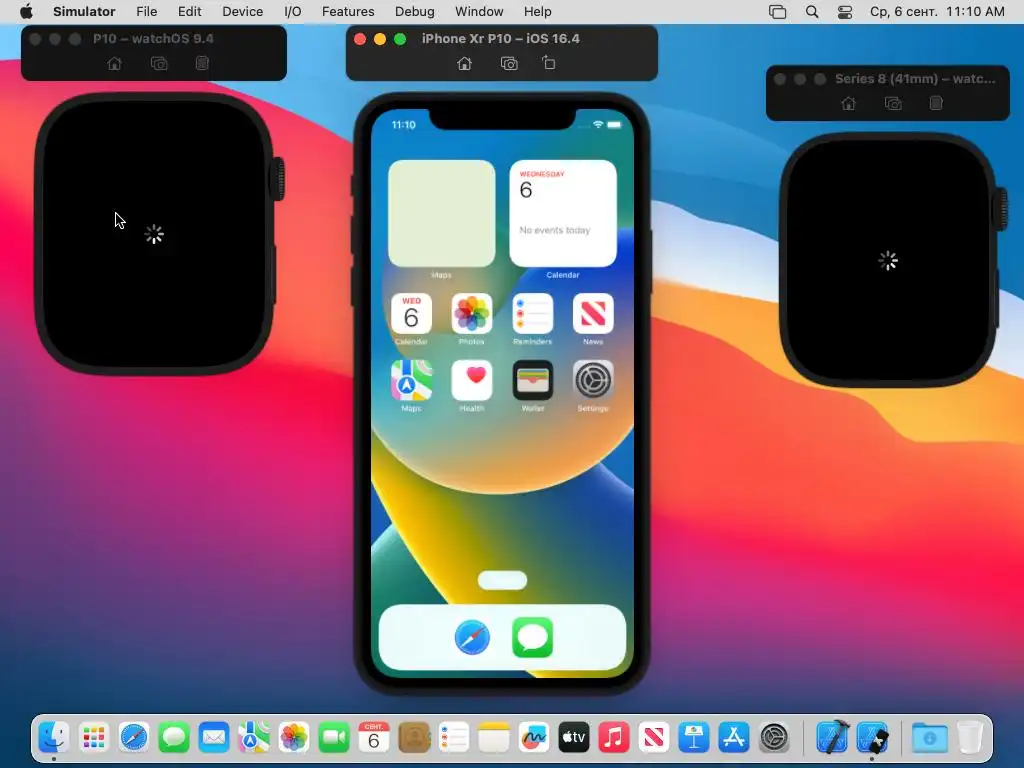Open Notes from the Mac dock
The height and width of the screenshot is (768, 1024).
[494, 737]
